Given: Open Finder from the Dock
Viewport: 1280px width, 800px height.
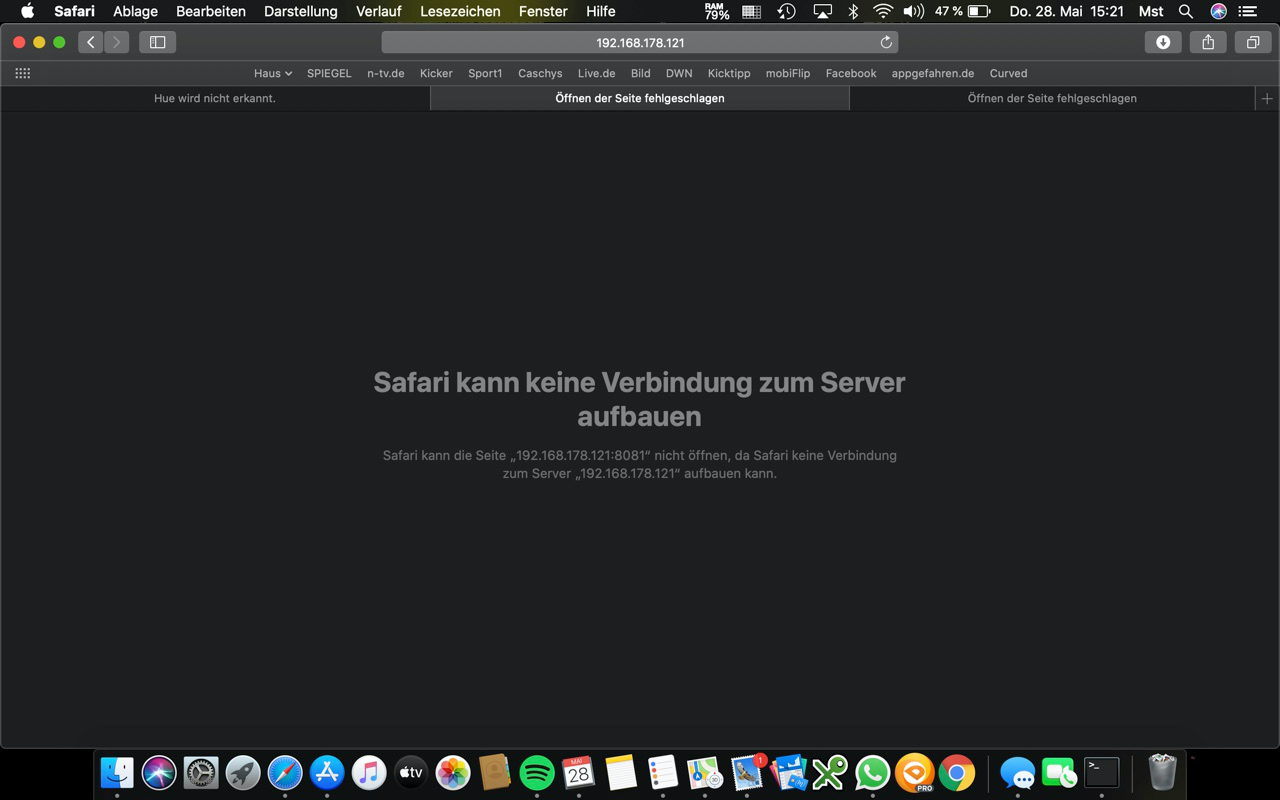Looking at the screenshot, I should pyautogui.click(x=117, y=773).
